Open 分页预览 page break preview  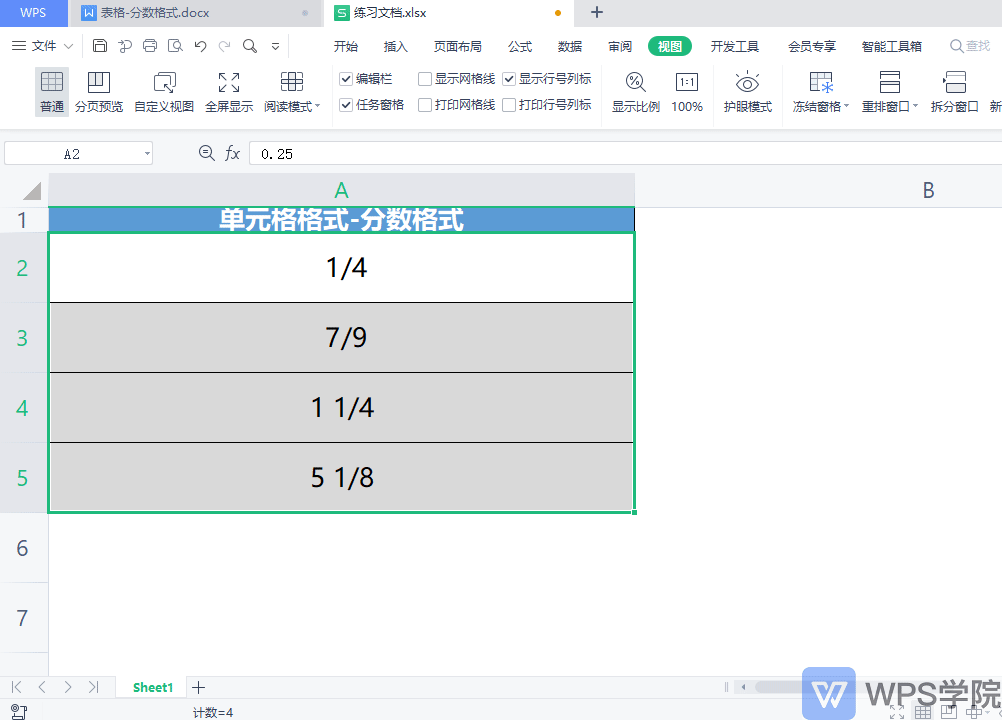tap(98, 92)
